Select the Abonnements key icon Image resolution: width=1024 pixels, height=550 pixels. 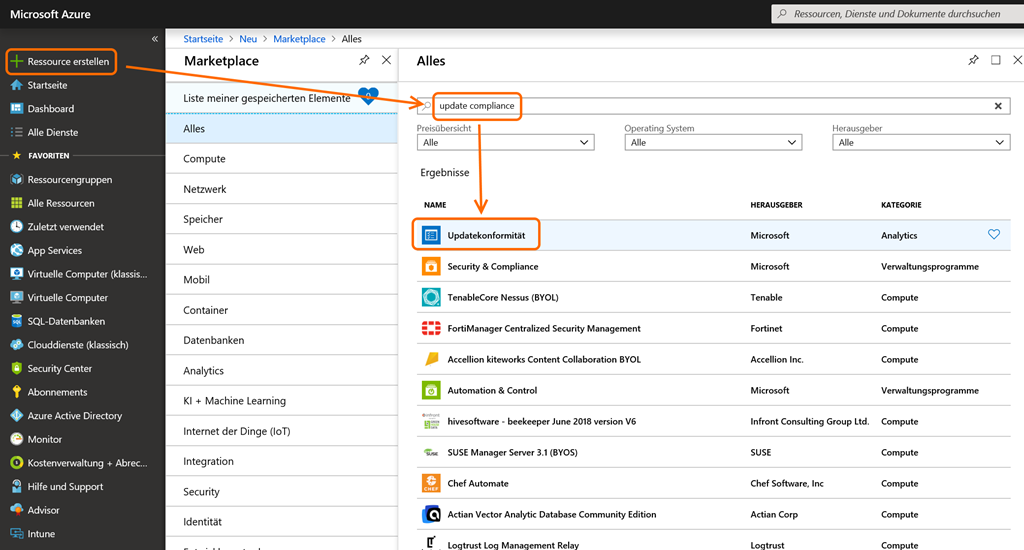click(16, 392)
